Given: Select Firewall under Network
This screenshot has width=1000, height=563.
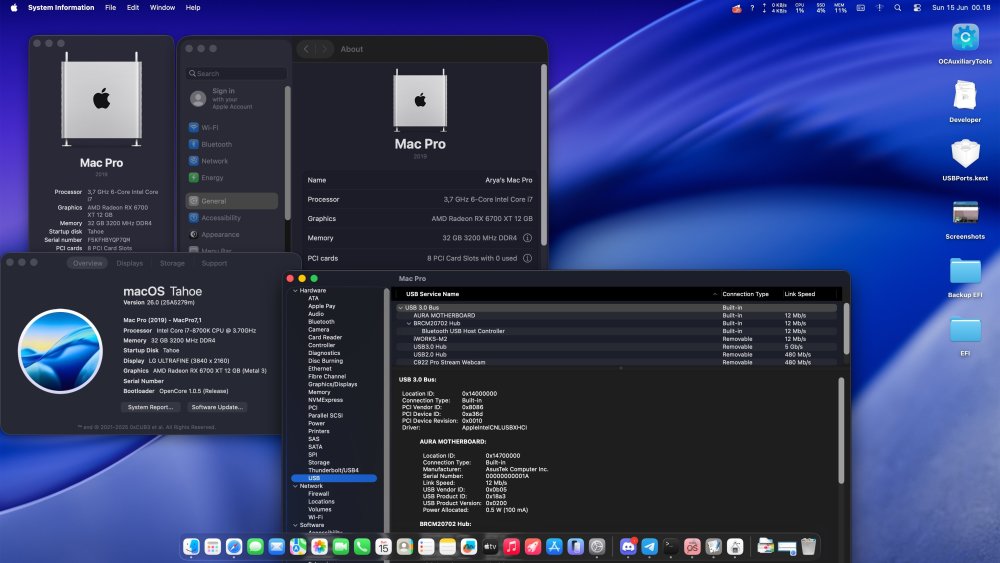Looking at the screenshot, I should click(318, 494).
